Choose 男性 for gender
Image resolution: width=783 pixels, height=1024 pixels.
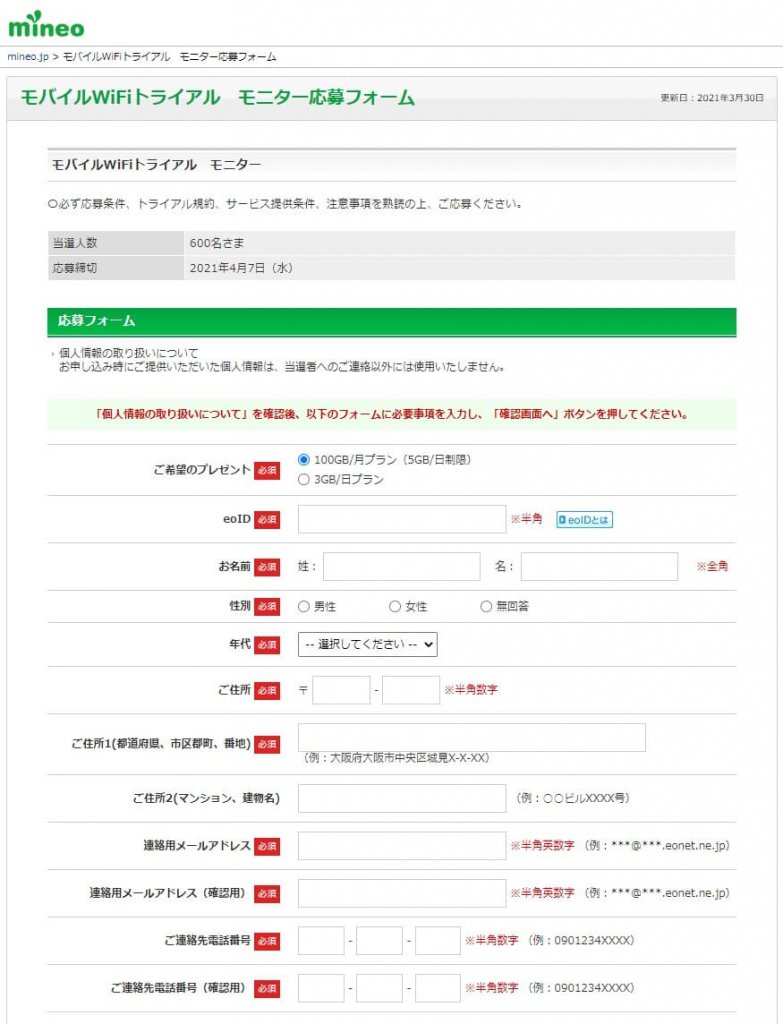pyautogui.click(x=303, y=607)
